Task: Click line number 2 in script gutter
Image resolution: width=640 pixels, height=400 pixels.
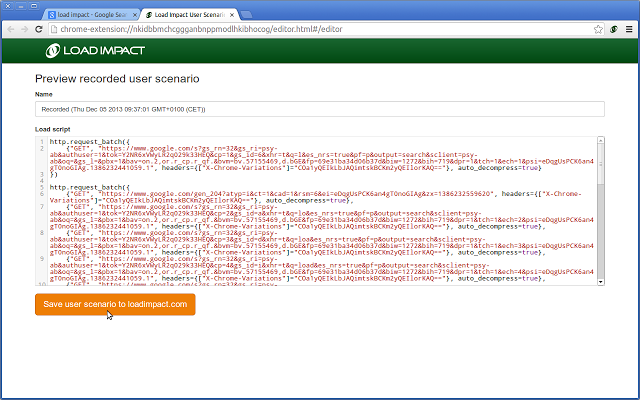Action: pyautogui.click(x=42, y=148)
